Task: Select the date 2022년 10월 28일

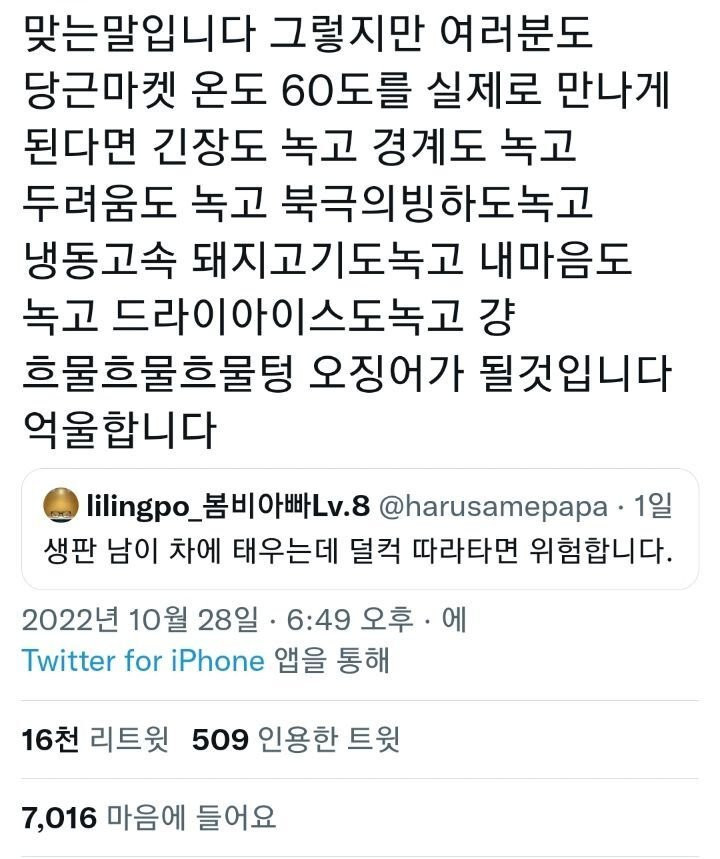Action: pyautogui.click(x=140, y=620)
